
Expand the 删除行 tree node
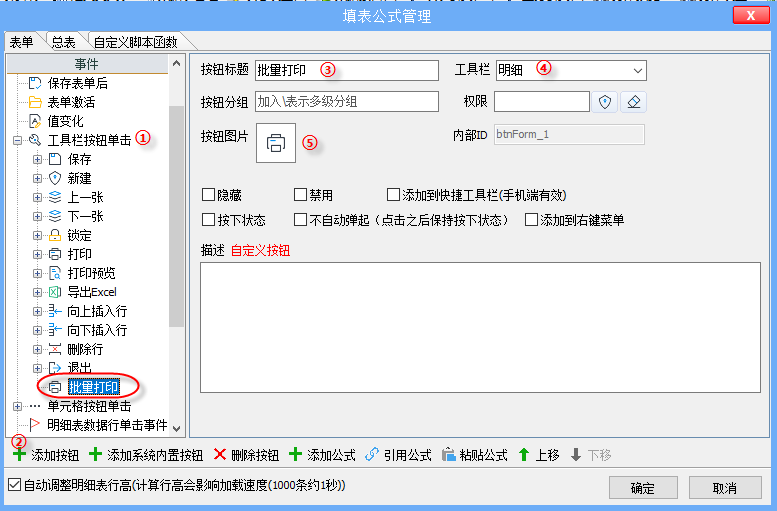point(37,349)
